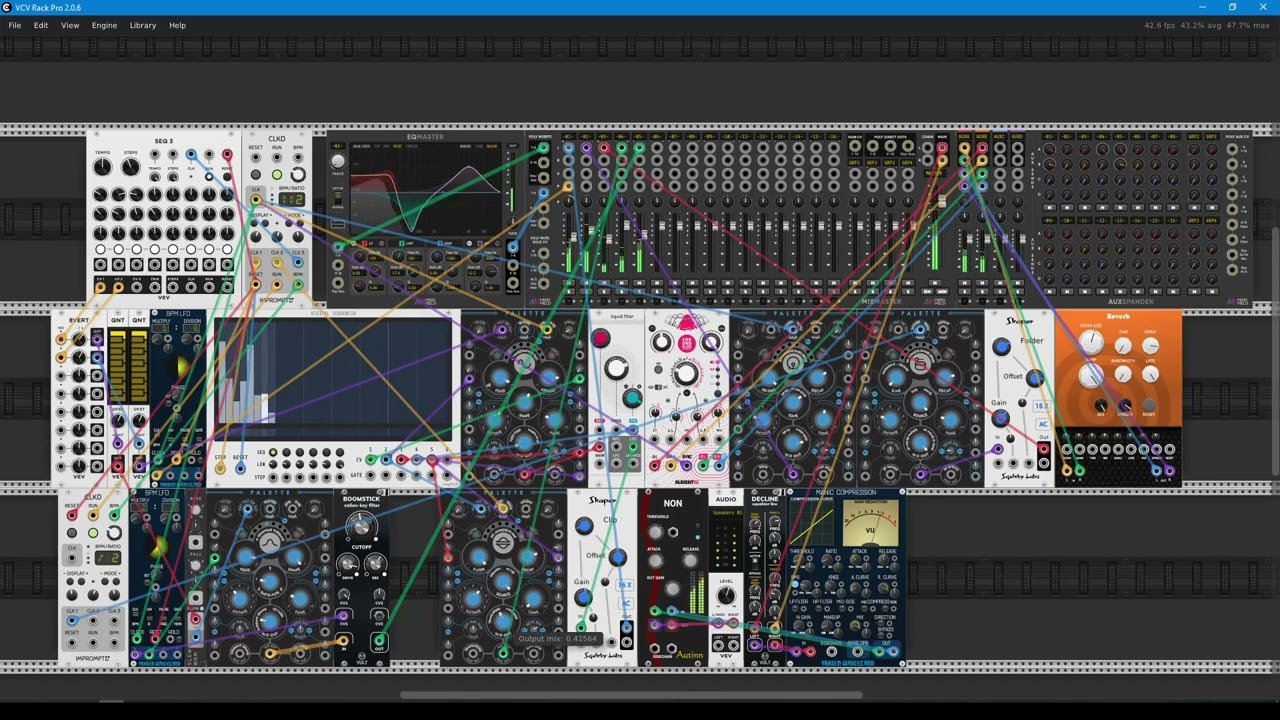The height and width of the screenshot is (720, 1280).
Task: Click large center knob on pink Chronoblob module
Action: [686, 373]
